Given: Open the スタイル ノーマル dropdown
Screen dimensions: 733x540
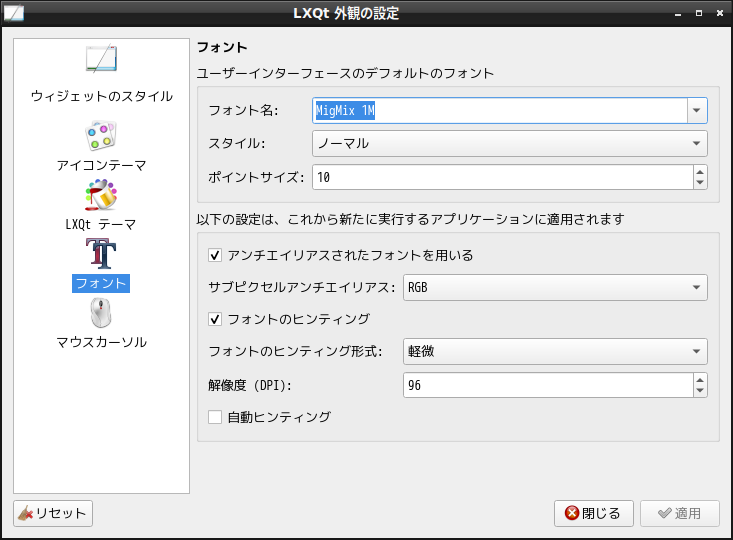Looking at the screenshot, I should coord(510,144).
